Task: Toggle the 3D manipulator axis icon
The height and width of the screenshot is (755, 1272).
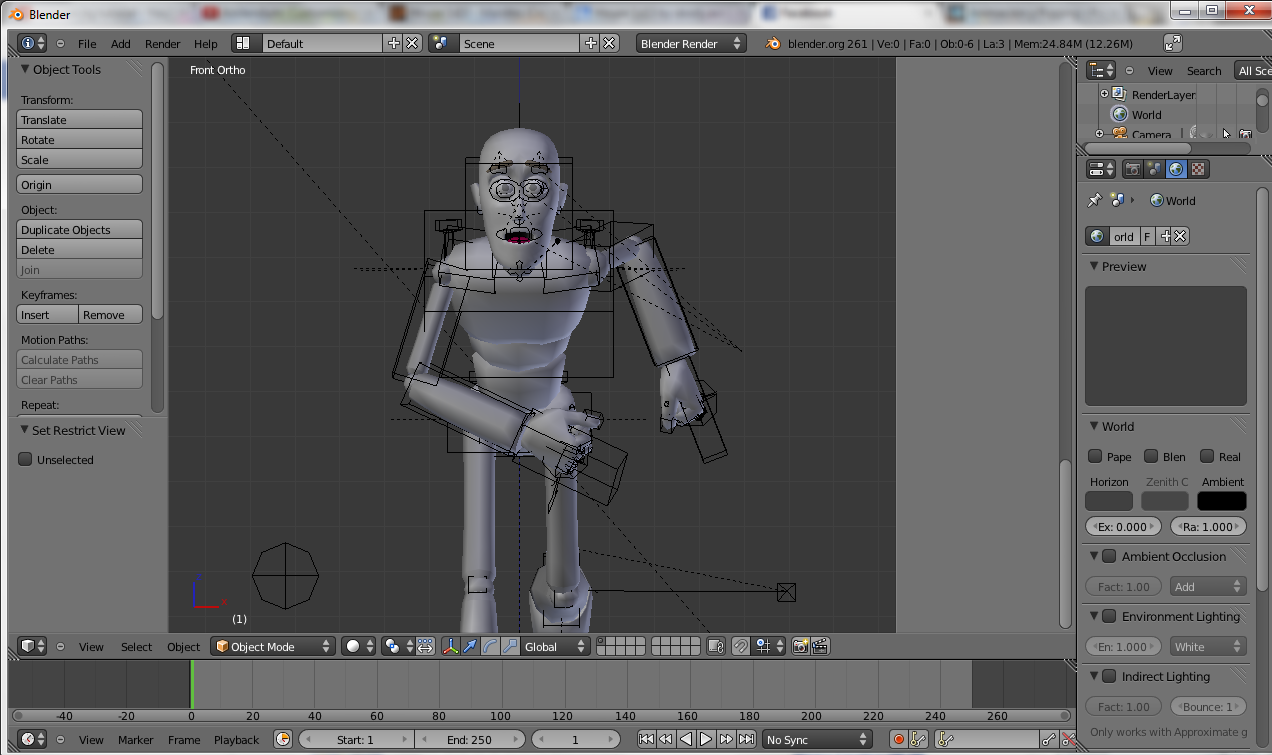Action: click(450, 646)
